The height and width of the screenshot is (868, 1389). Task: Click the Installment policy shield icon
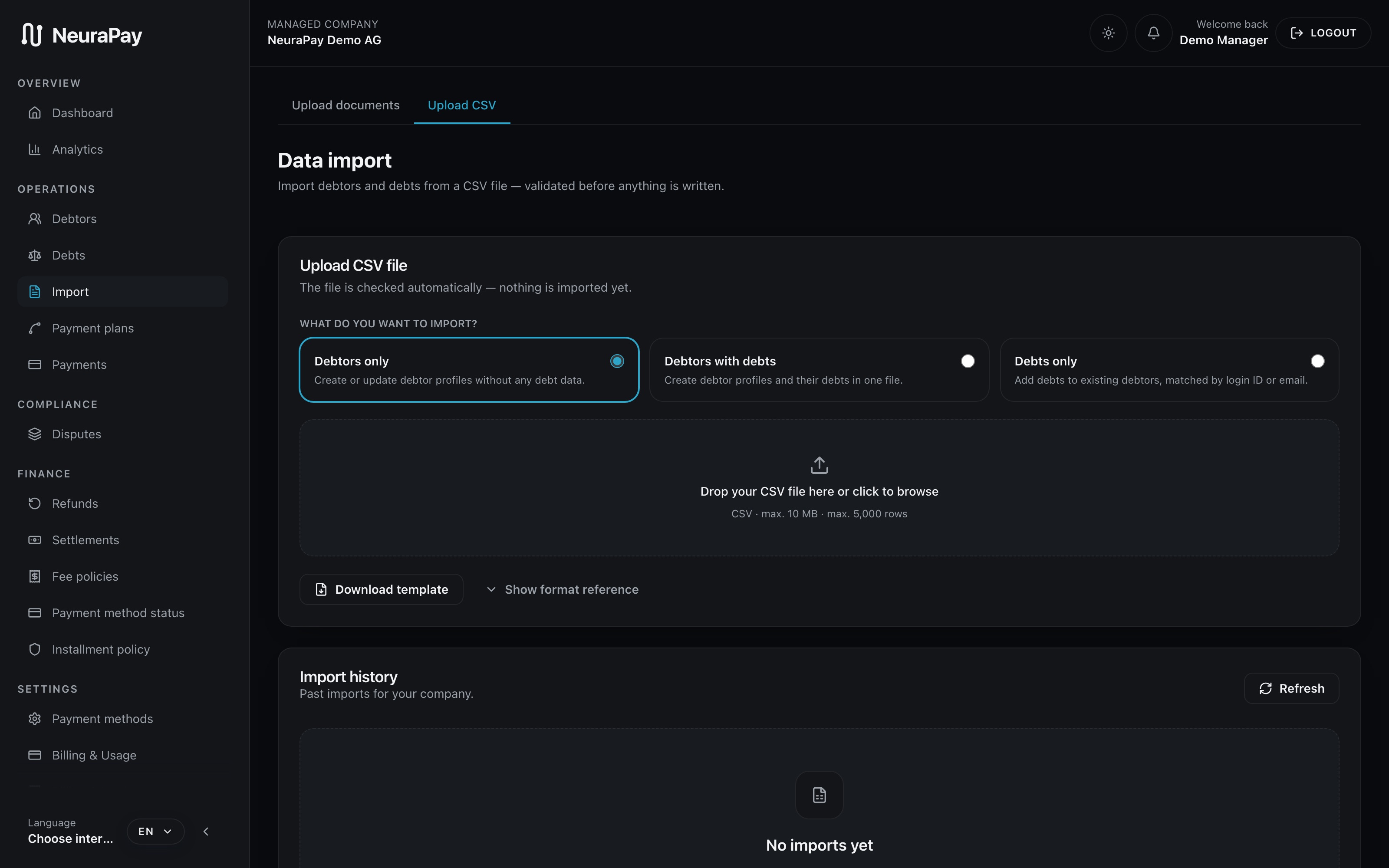(x=34, y=649)
